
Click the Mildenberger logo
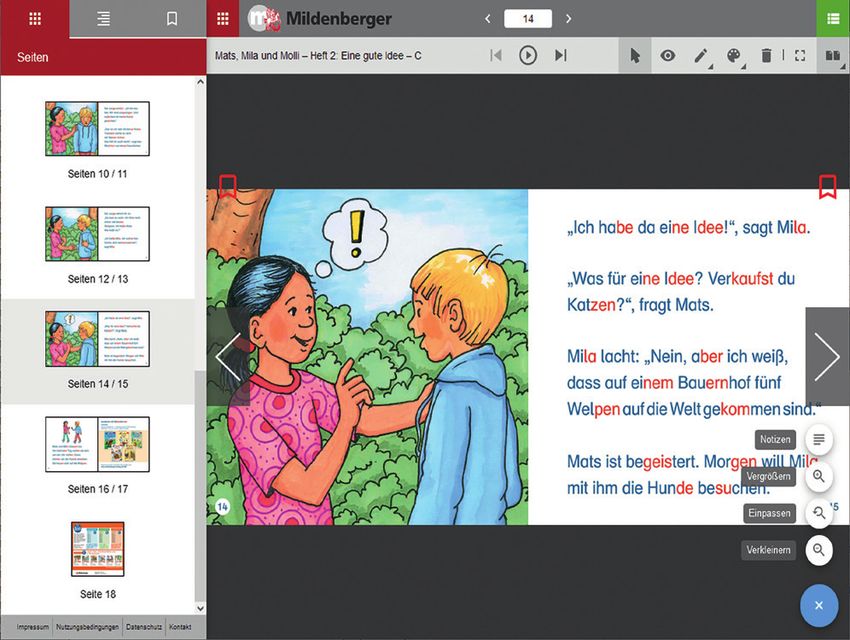(x=319, y=19)
